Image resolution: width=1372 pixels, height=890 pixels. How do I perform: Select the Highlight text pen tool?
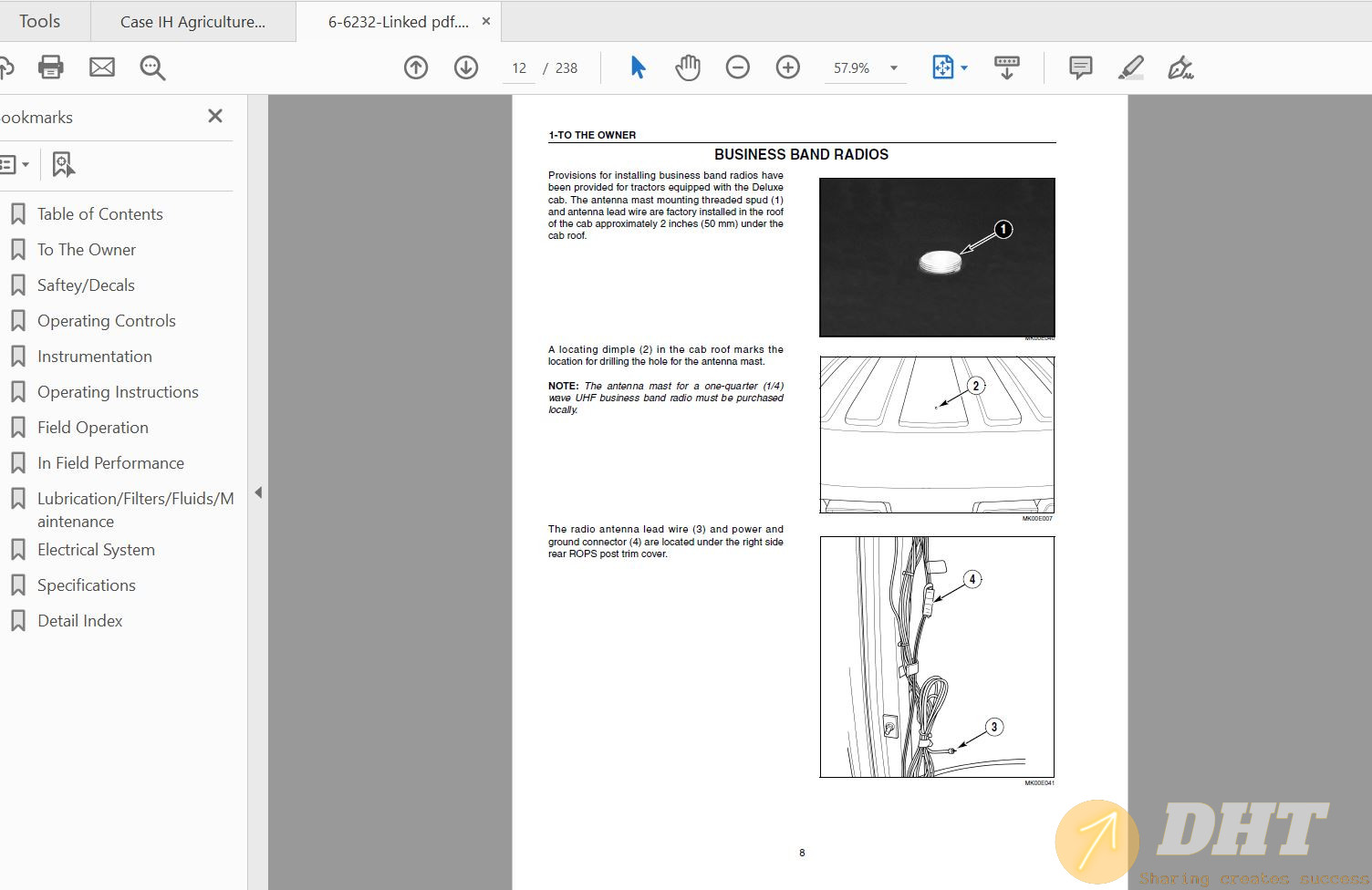pyautogui.click(x=1131, y=67)
